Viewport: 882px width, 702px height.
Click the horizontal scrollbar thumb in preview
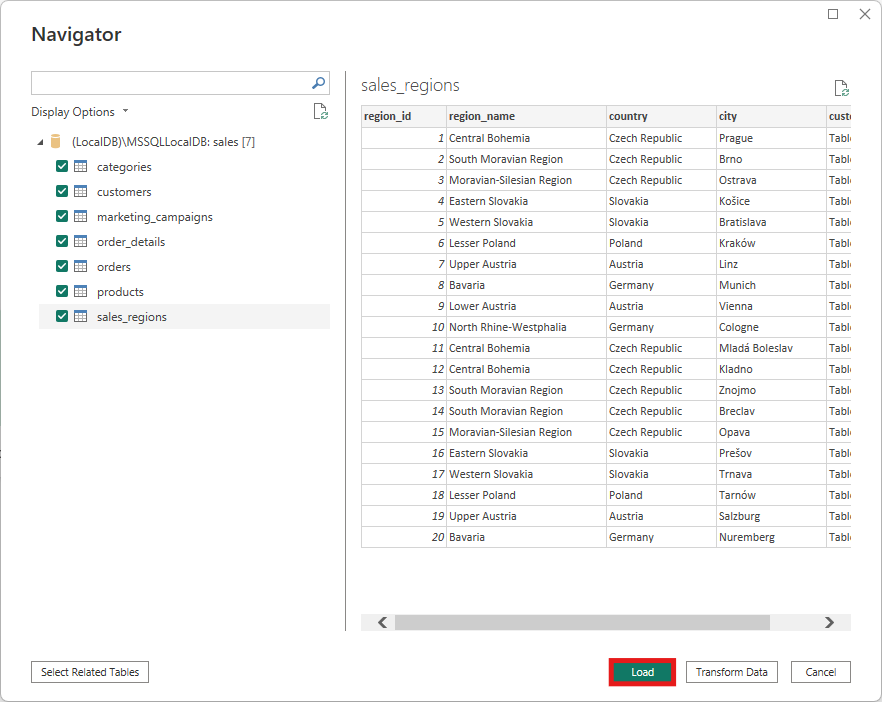click(582, 623)
